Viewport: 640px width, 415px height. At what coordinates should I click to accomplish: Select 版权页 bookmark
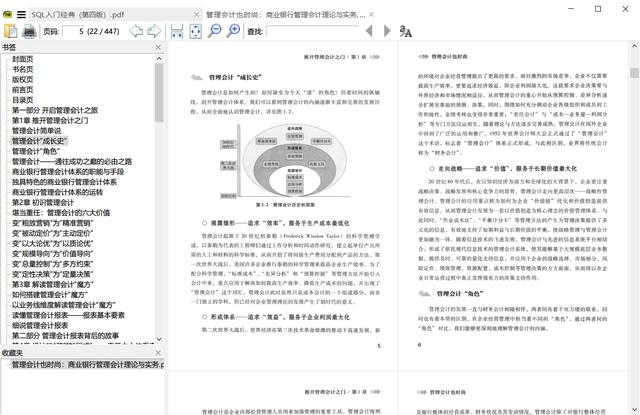(x=22, y=80)
